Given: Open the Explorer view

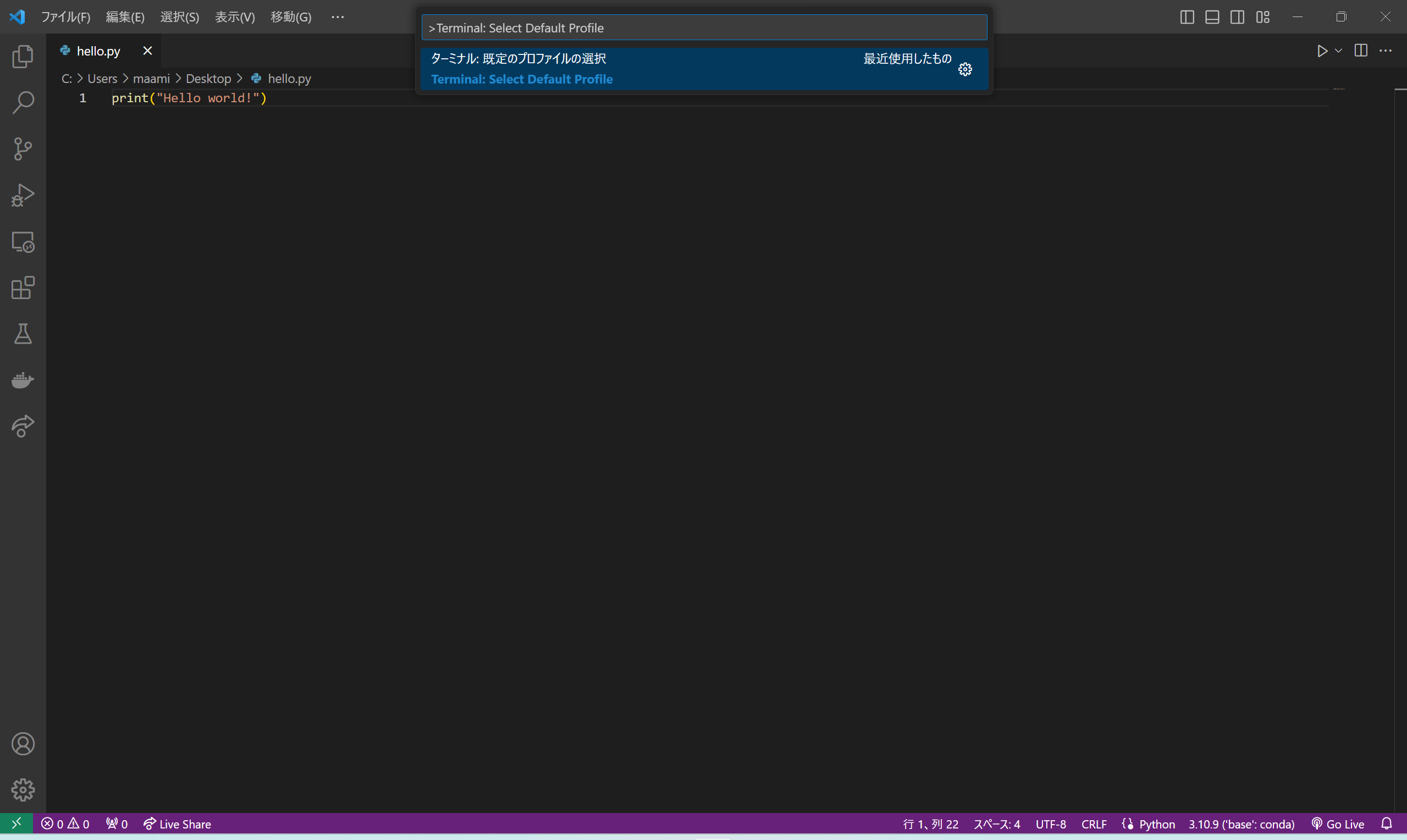Looking at the screenshot, I should (x=23, y=56).
